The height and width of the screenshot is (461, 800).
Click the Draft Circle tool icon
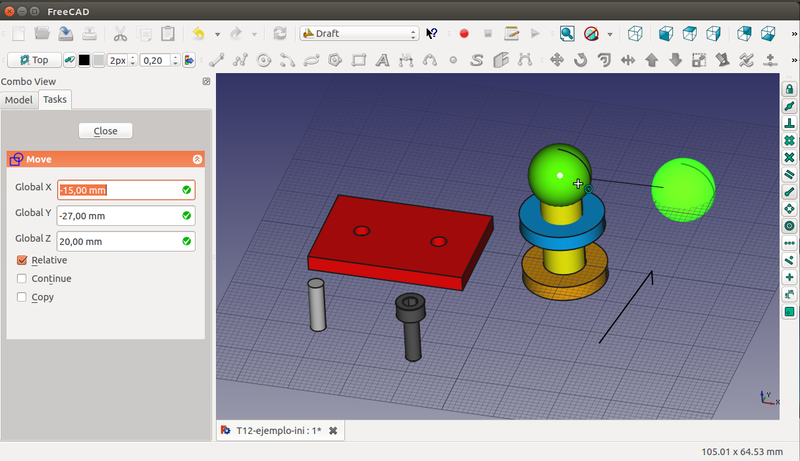pos(264,60)
